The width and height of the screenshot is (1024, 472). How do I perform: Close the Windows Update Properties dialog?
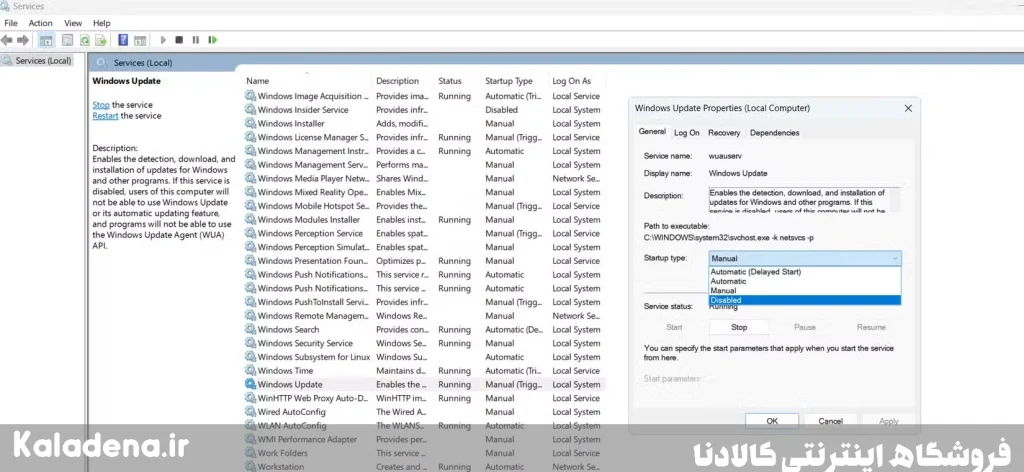click(908, 108)
